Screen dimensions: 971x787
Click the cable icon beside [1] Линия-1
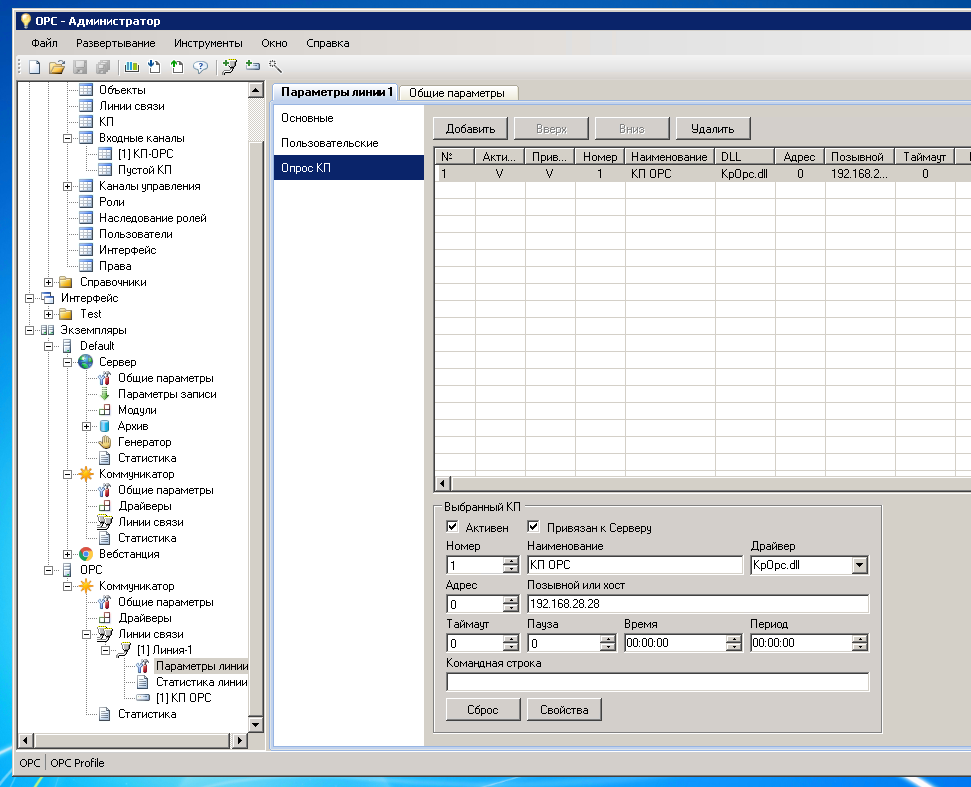click(124, 650)
